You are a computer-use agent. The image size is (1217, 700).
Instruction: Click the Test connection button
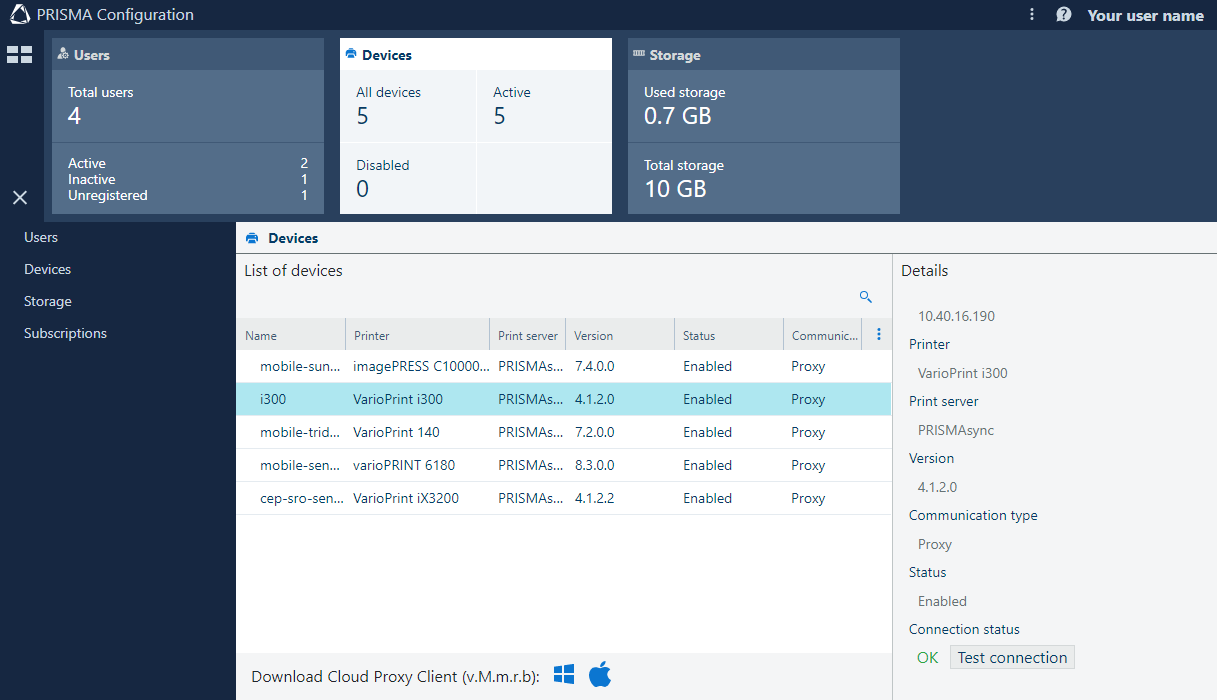(1012, 657)
